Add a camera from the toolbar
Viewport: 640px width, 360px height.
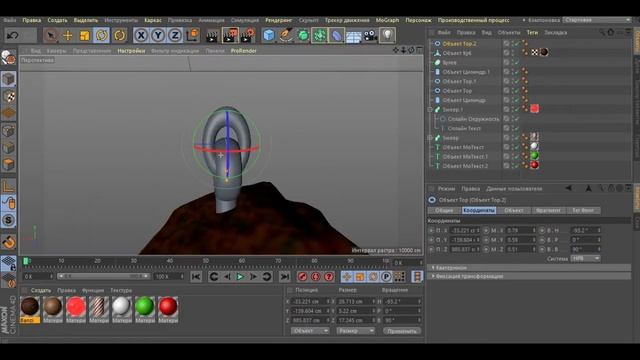[370, 36]
